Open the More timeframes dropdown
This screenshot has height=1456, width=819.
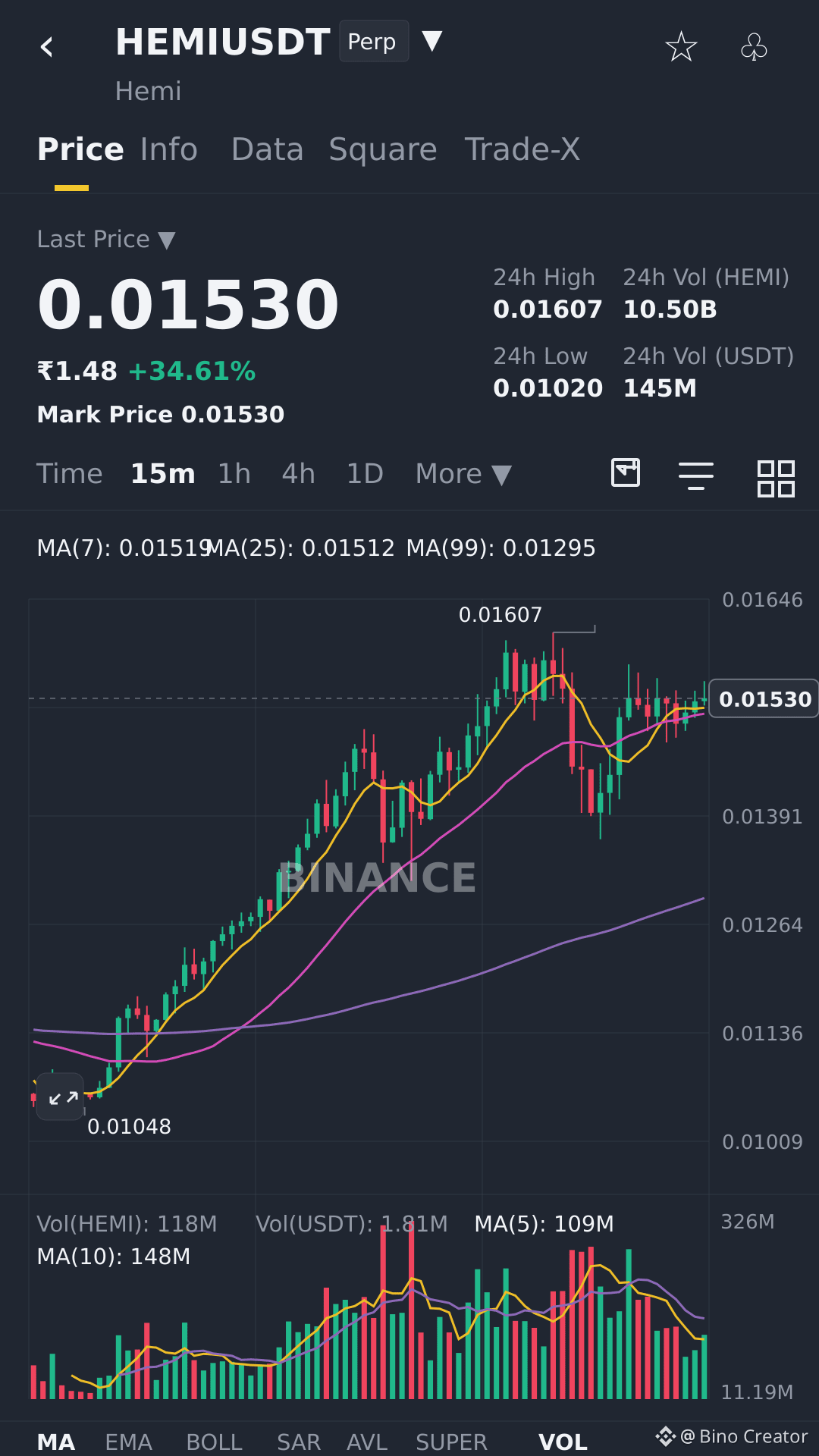463,474
